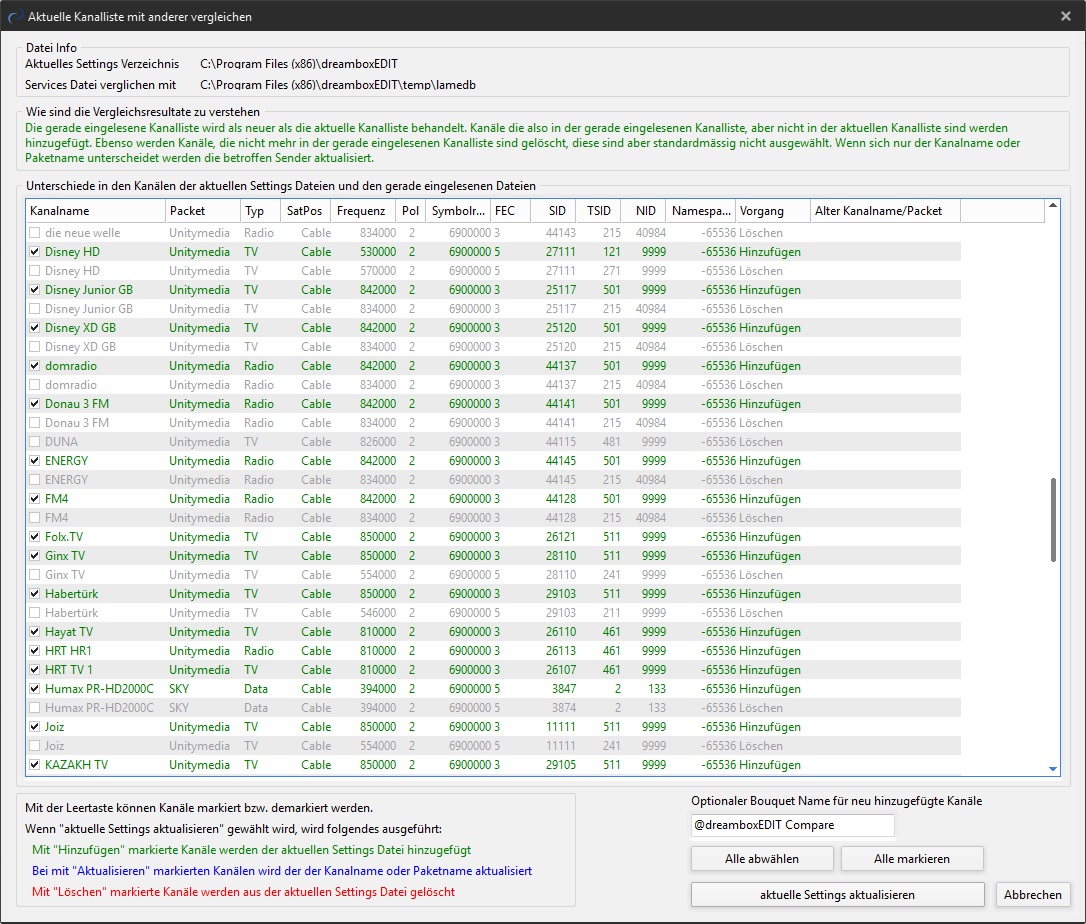
Task: Uncheck the HRT HR1 checkbox
Action: 35,651
